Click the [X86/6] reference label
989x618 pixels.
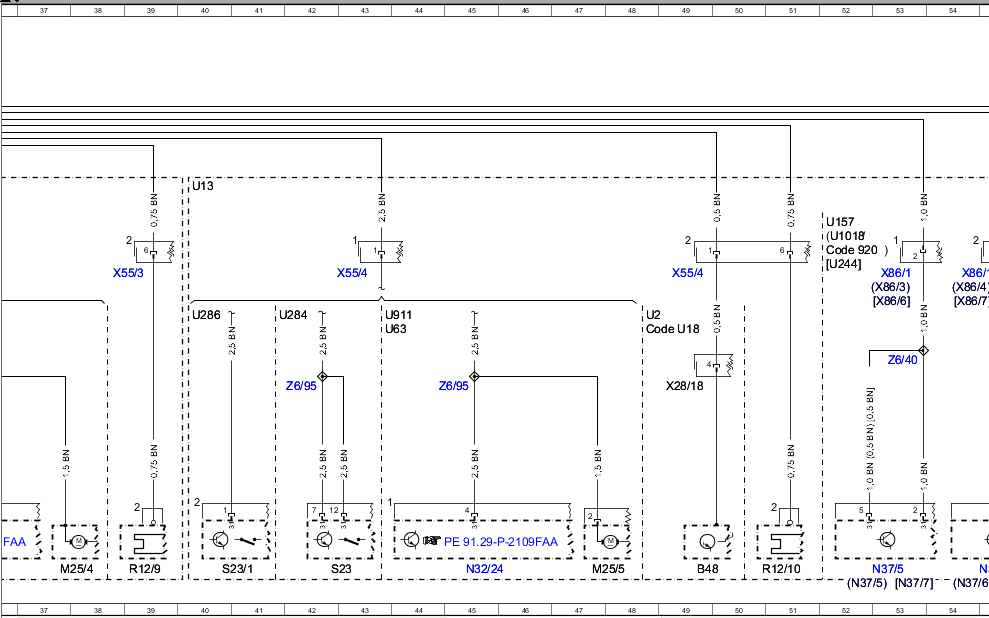892,301
